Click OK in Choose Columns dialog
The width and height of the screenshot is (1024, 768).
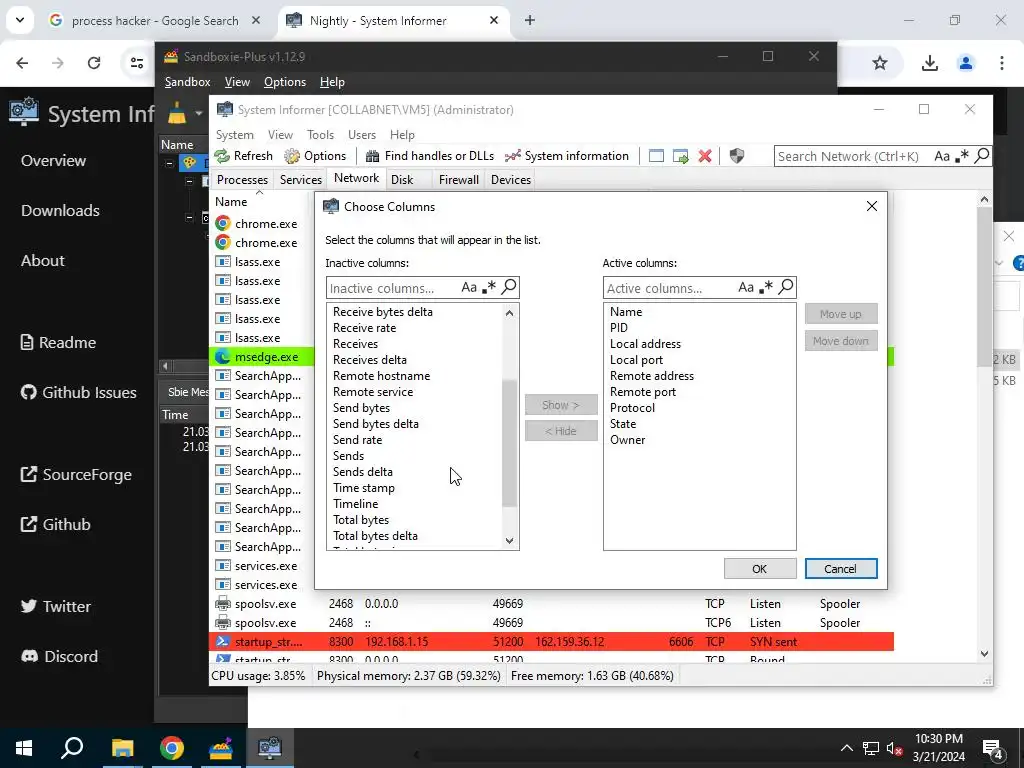760,569
